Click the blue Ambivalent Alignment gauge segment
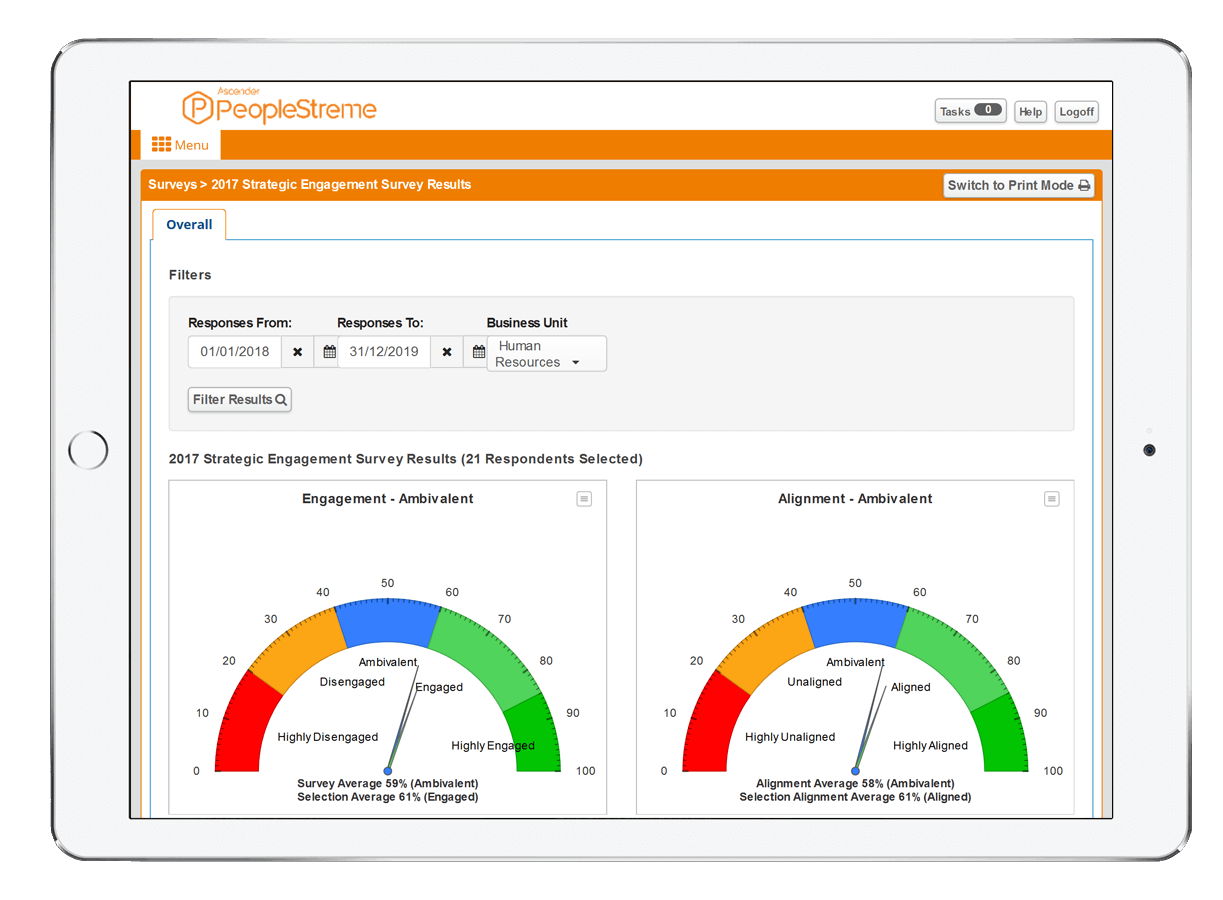 point(856,620)
